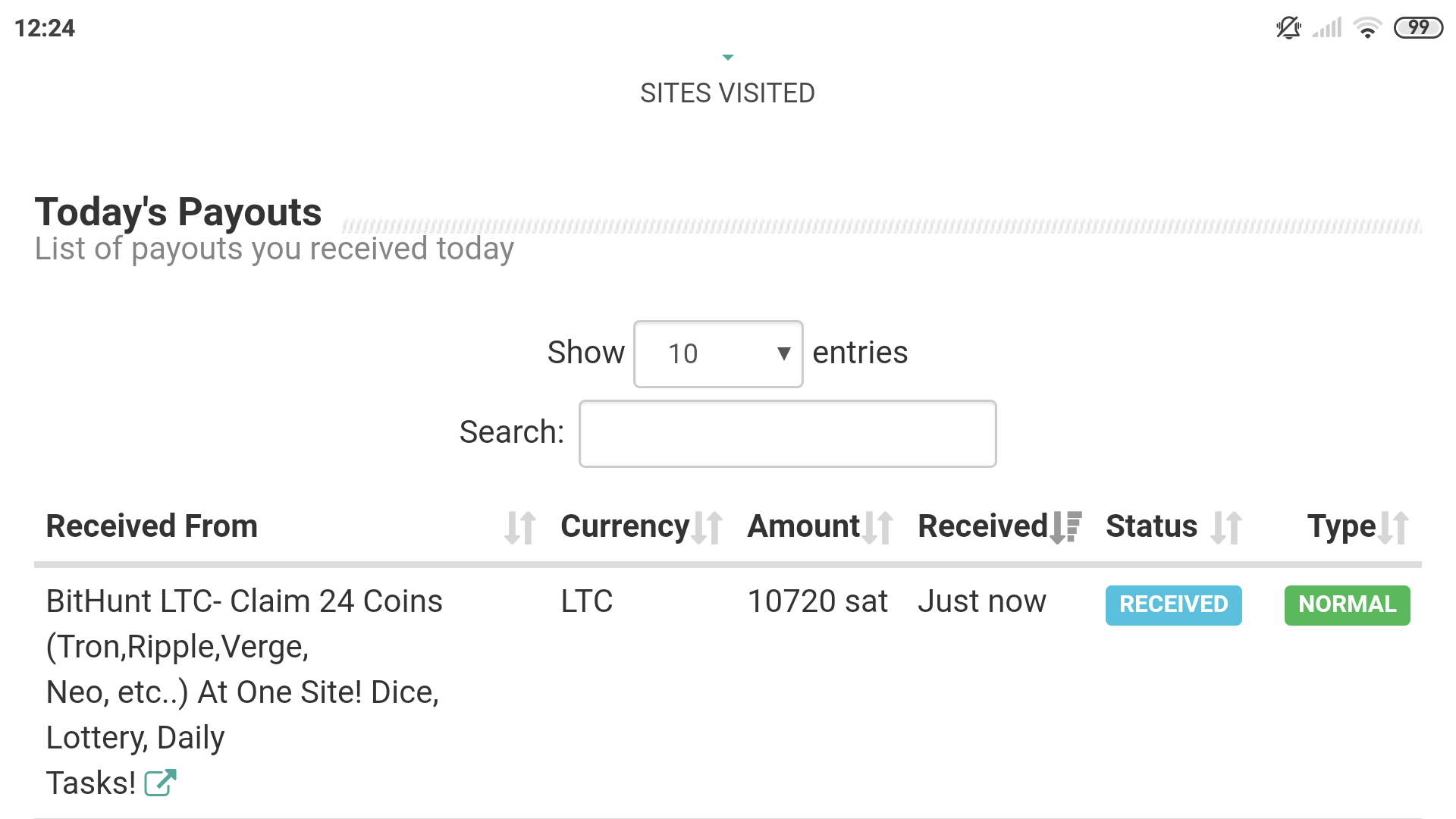Tap the muted notification bell icon
The width and height of the screenshot is (1456, 819).
[x=1288, y=28]
